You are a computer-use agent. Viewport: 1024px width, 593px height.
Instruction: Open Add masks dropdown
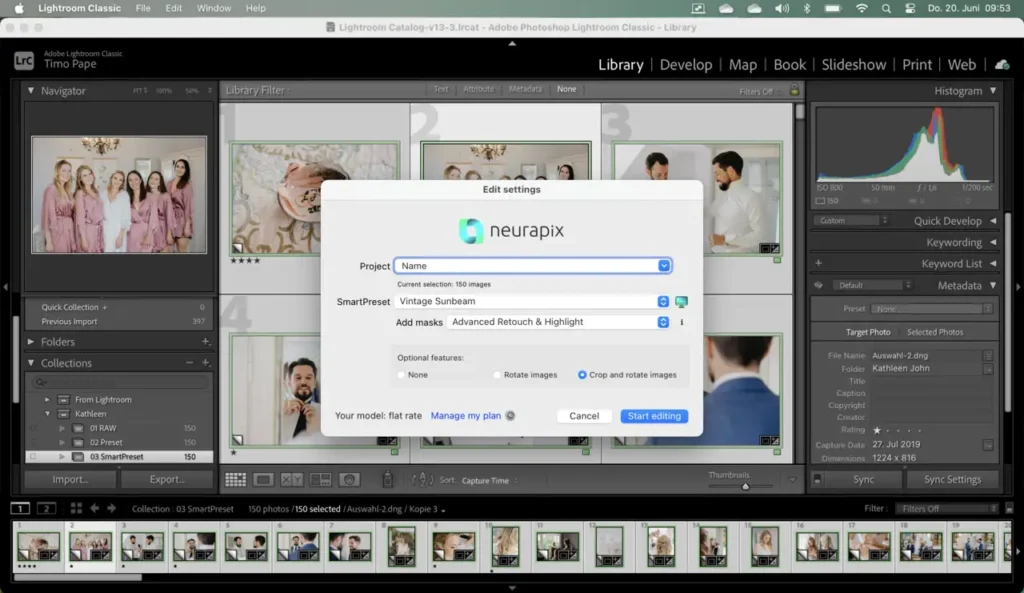click(663, 322)
